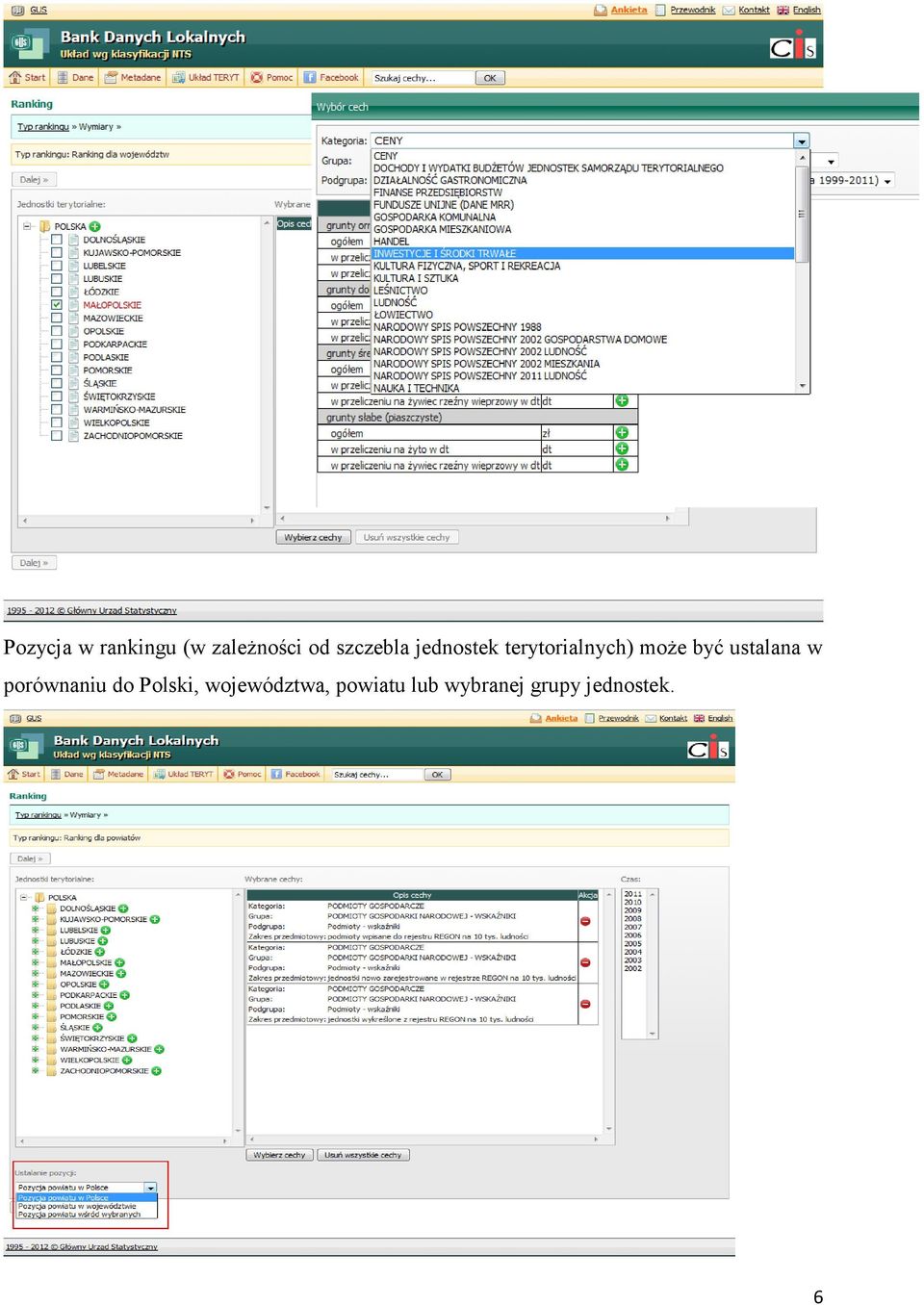Click lower 'Dalej »' button in top screenshot
The width and height of the screenshot is (924, 1305).
coord(34,563)
